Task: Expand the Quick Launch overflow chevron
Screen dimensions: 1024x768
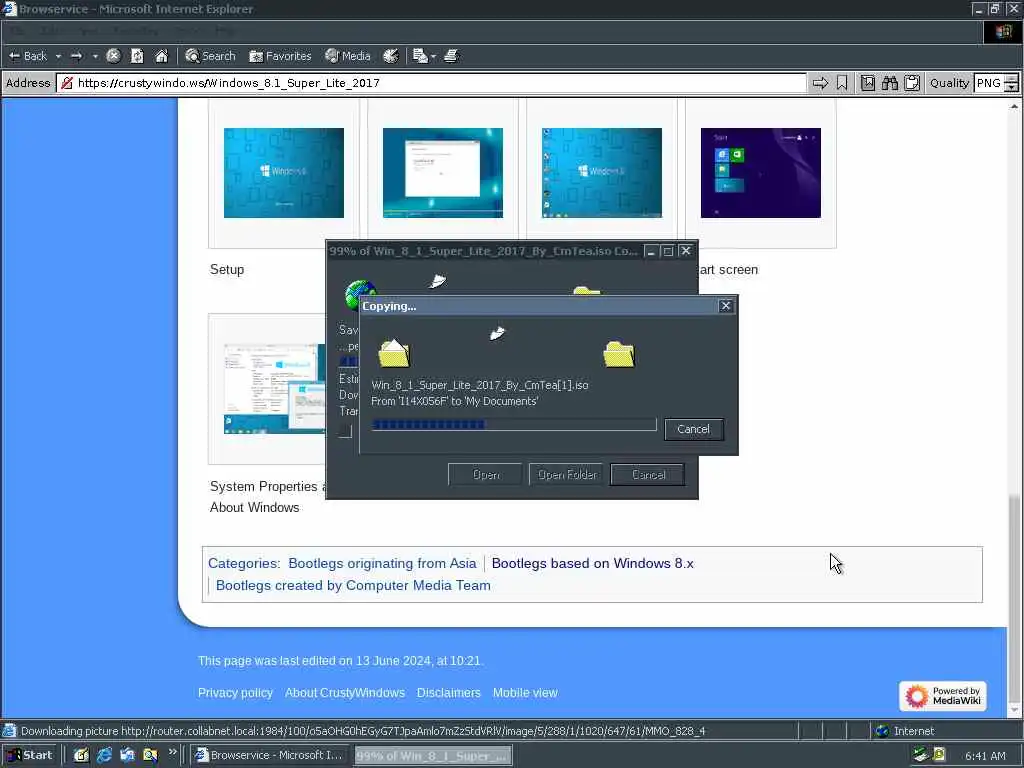Action: [172, 752]
